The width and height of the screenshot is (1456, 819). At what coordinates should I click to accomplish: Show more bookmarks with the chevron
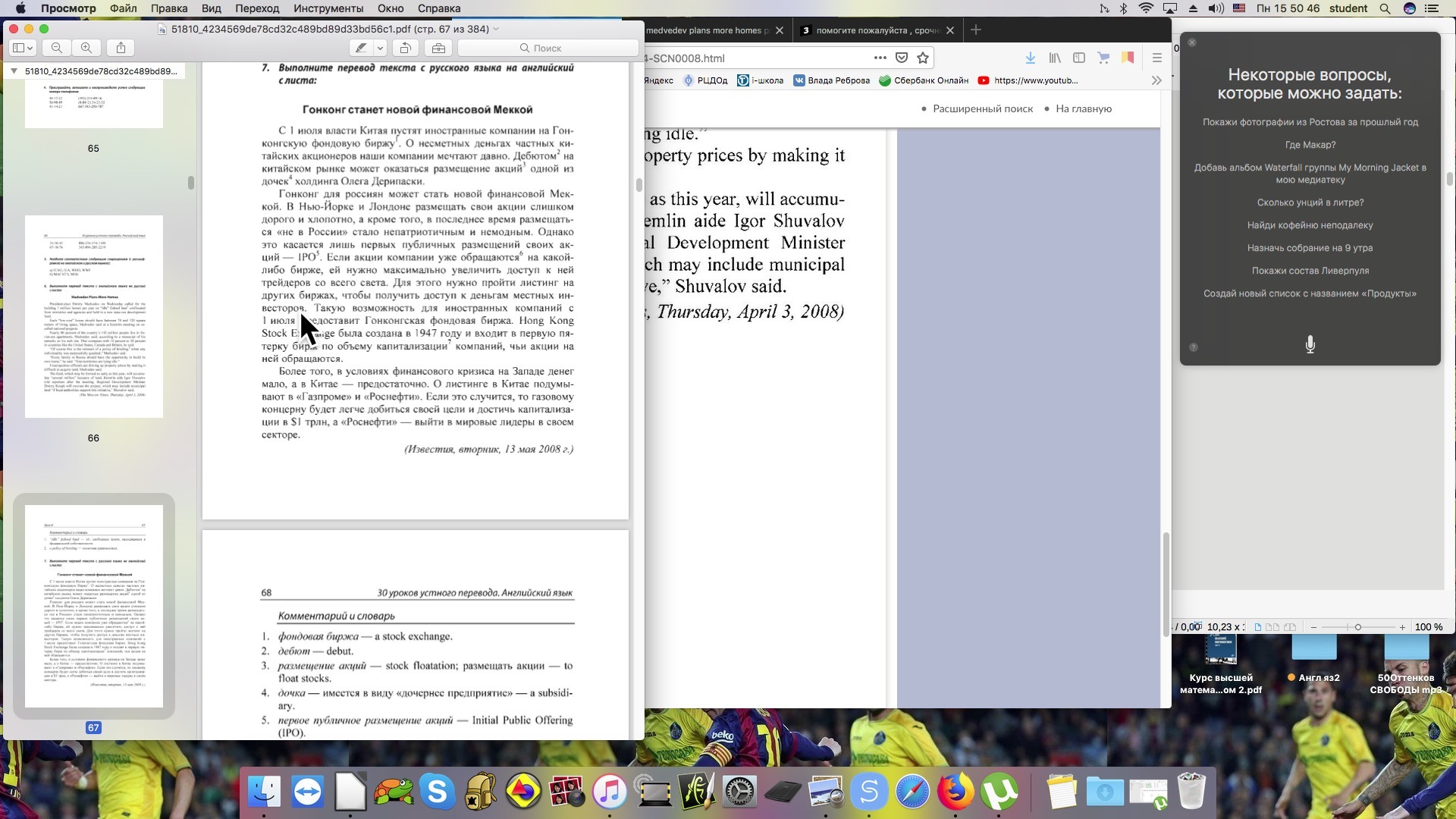click(1156, 80)
